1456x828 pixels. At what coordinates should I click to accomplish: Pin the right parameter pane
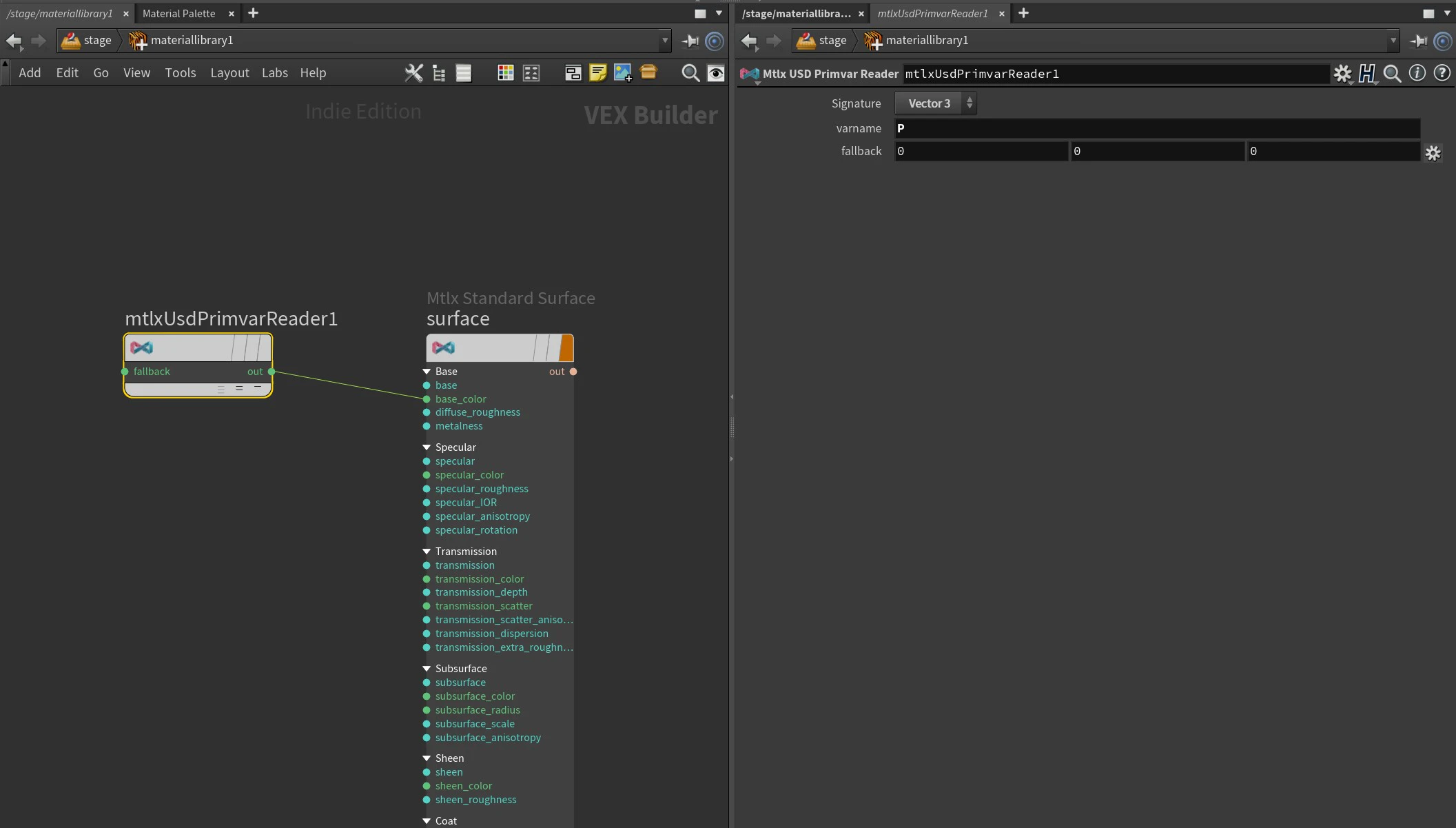click(1418, 41)
